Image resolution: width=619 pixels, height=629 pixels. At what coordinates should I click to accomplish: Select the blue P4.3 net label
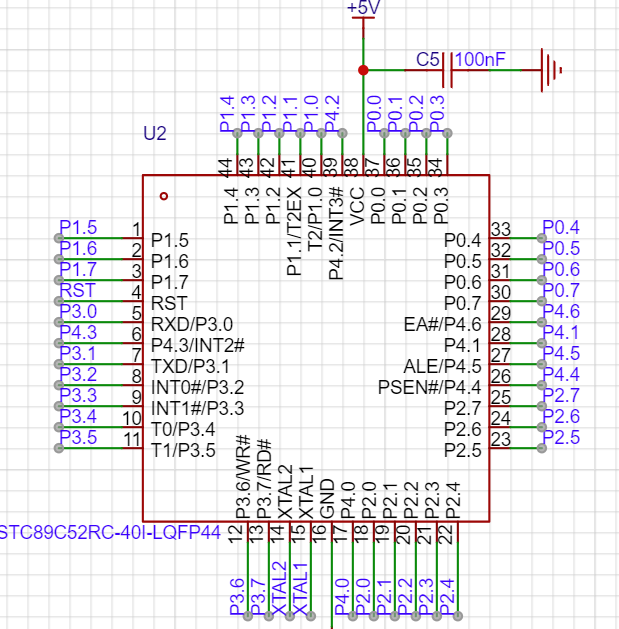78,332
